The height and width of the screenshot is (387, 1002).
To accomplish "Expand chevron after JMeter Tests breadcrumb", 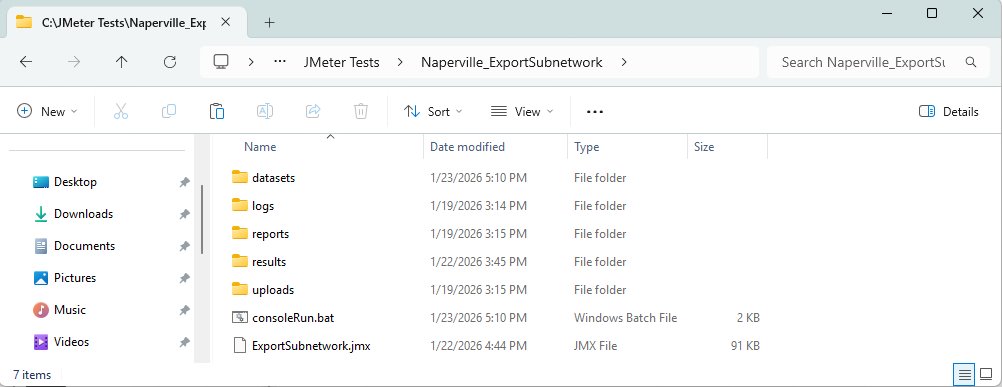I will (x=400, y=62).
